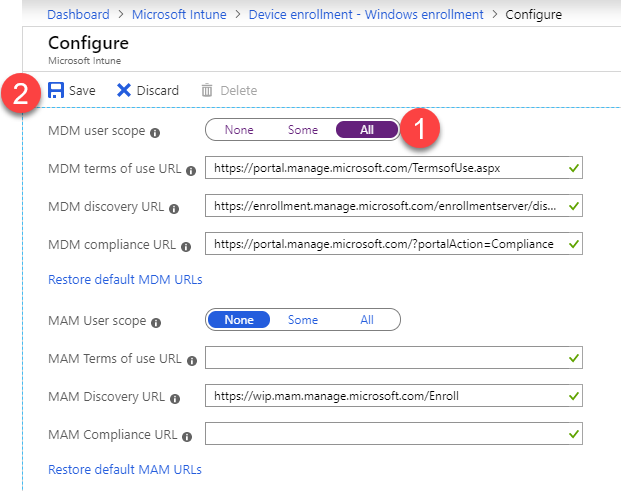Screen dimensions: 621x491
Task: Click Restore default MDM URLs link
Action: coord(125,280)
